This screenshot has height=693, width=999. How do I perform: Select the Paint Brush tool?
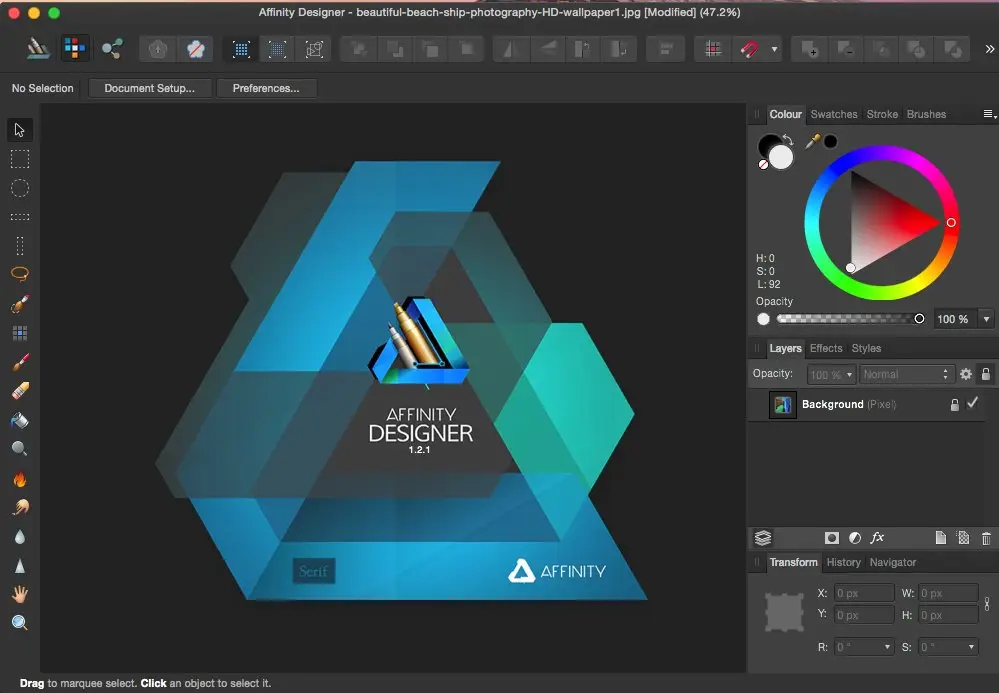tap(20, 362)
